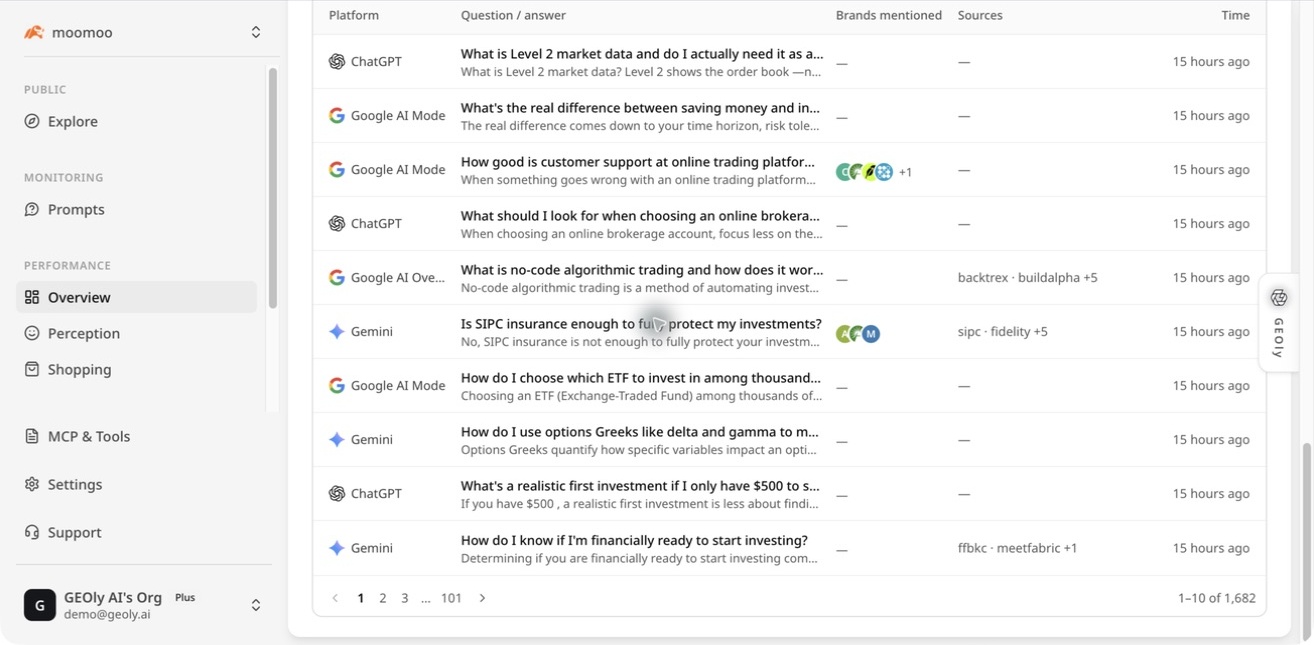Click the Platform column header

click(x=354, y=15)
